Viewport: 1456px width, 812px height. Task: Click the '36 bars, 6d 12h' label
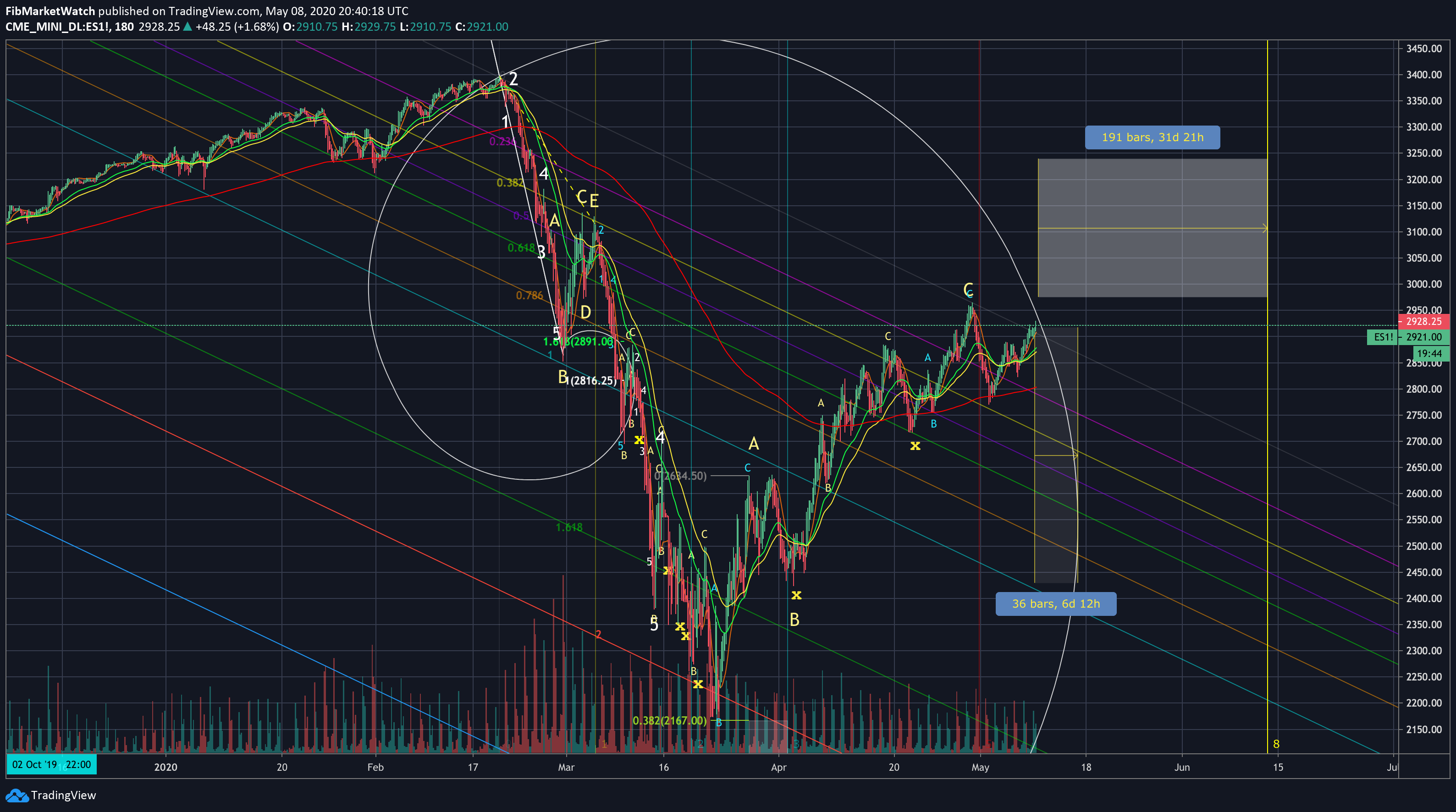coord(1056,604)
